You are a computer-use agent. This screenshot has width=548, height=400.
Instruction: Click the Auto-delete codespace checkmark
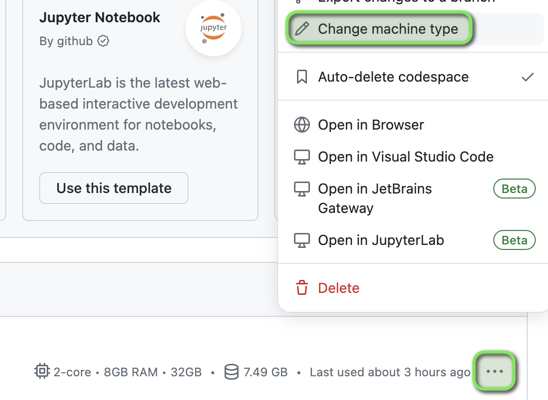[527, 77]
